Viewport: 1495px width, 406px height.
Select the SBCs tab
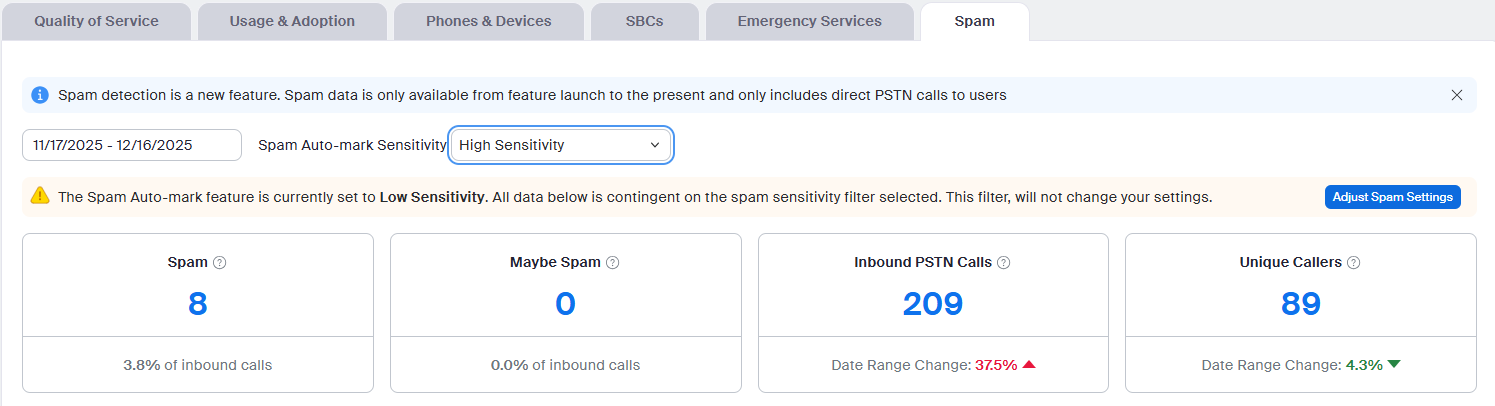pyautogui.click(x=644, y=21)
